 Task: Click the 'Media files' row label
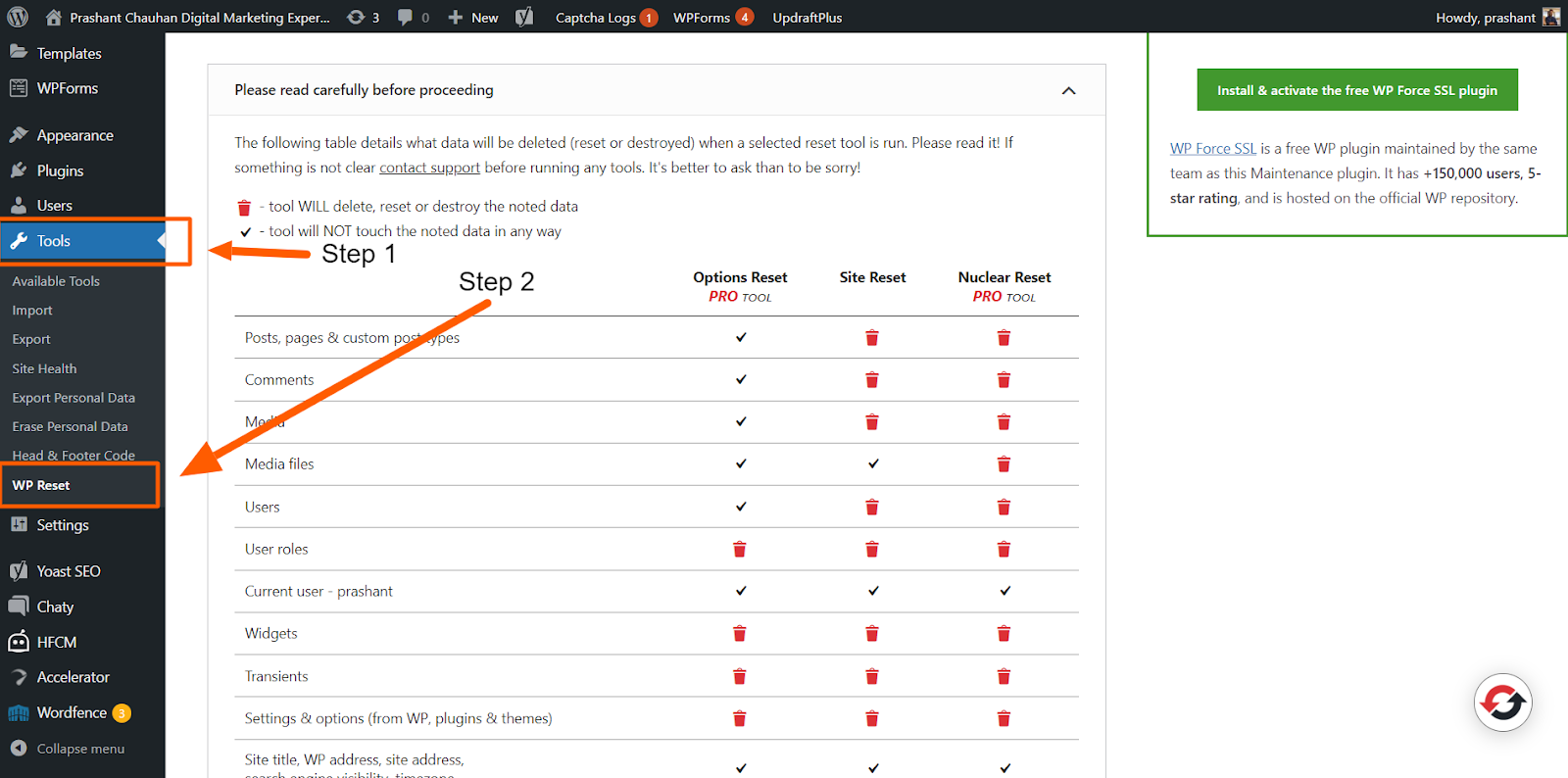279,464
